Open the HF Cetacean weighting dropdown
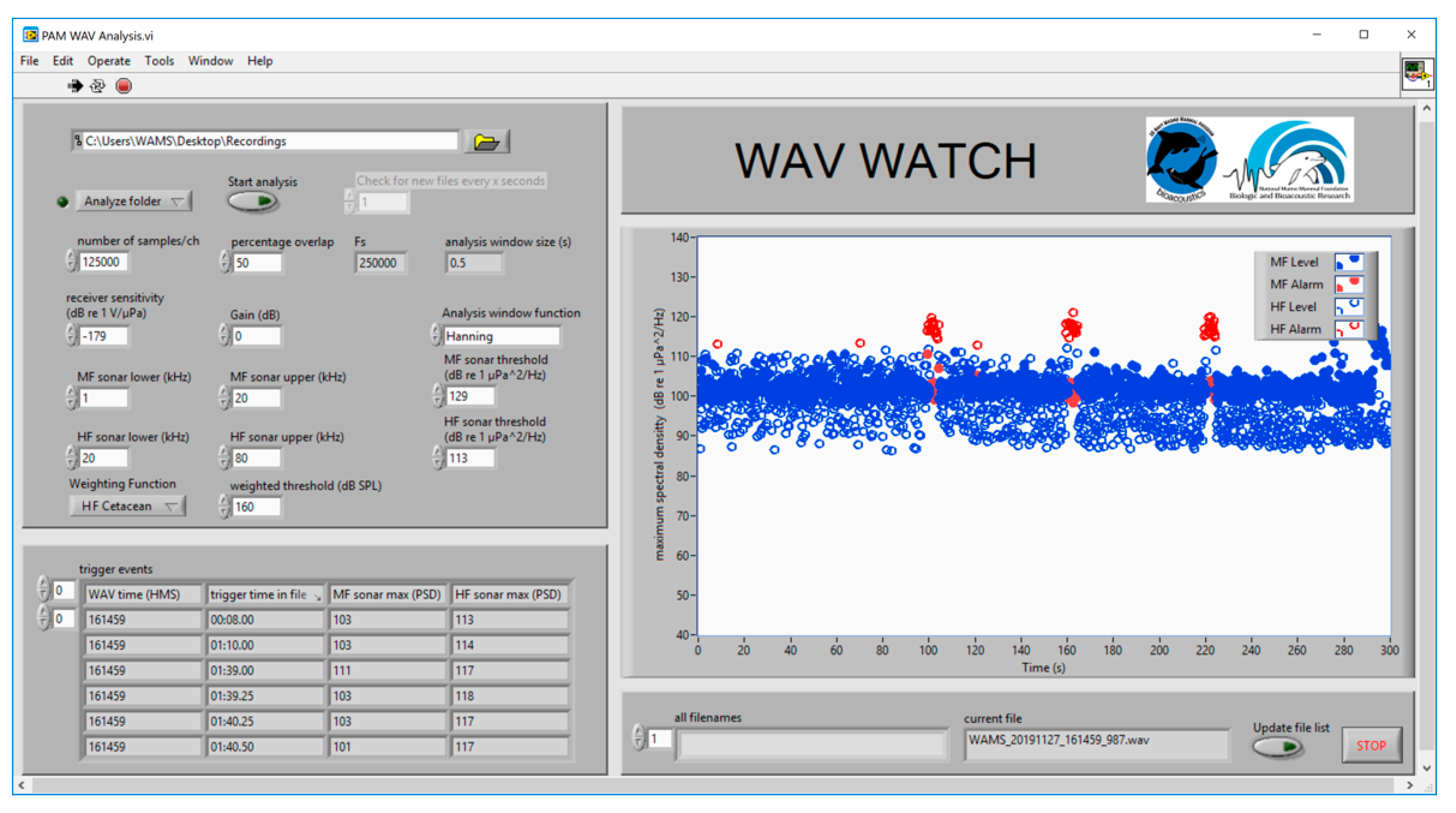This screenshot has width=1456, height=813. [x=128, y=506]
